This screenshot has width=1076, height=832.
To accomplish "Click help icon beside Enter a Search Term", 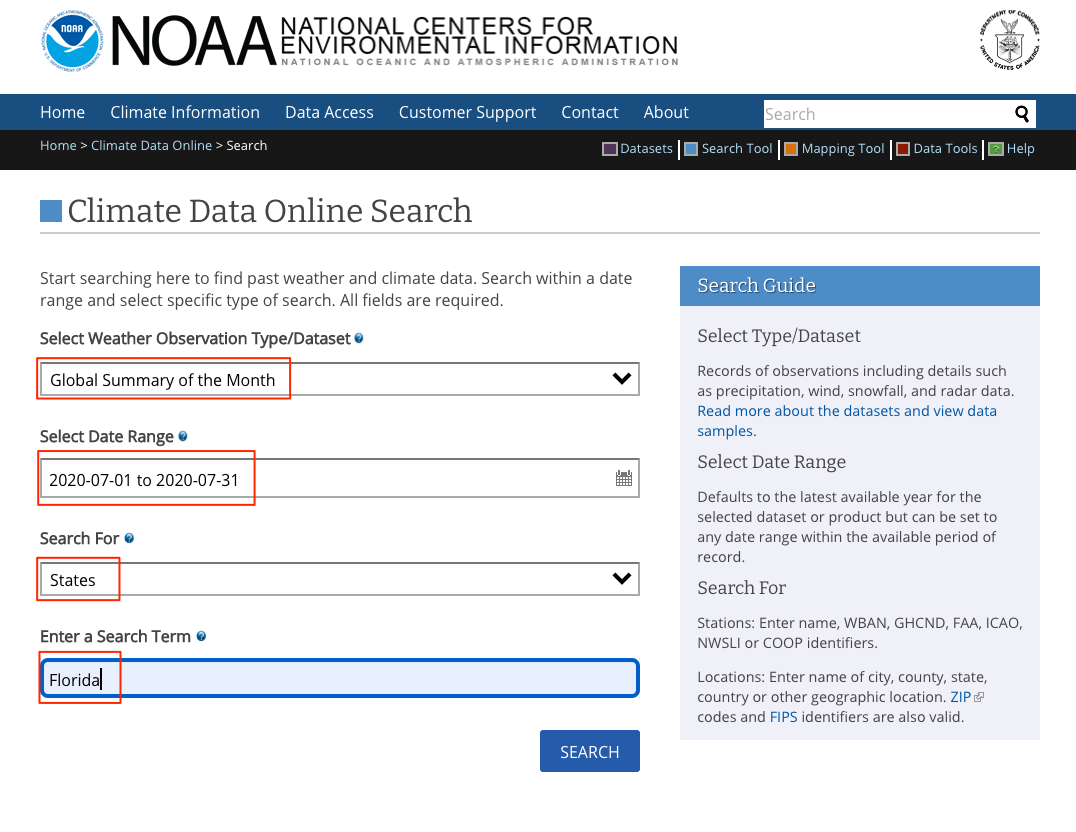I will [x=201, y=636].
